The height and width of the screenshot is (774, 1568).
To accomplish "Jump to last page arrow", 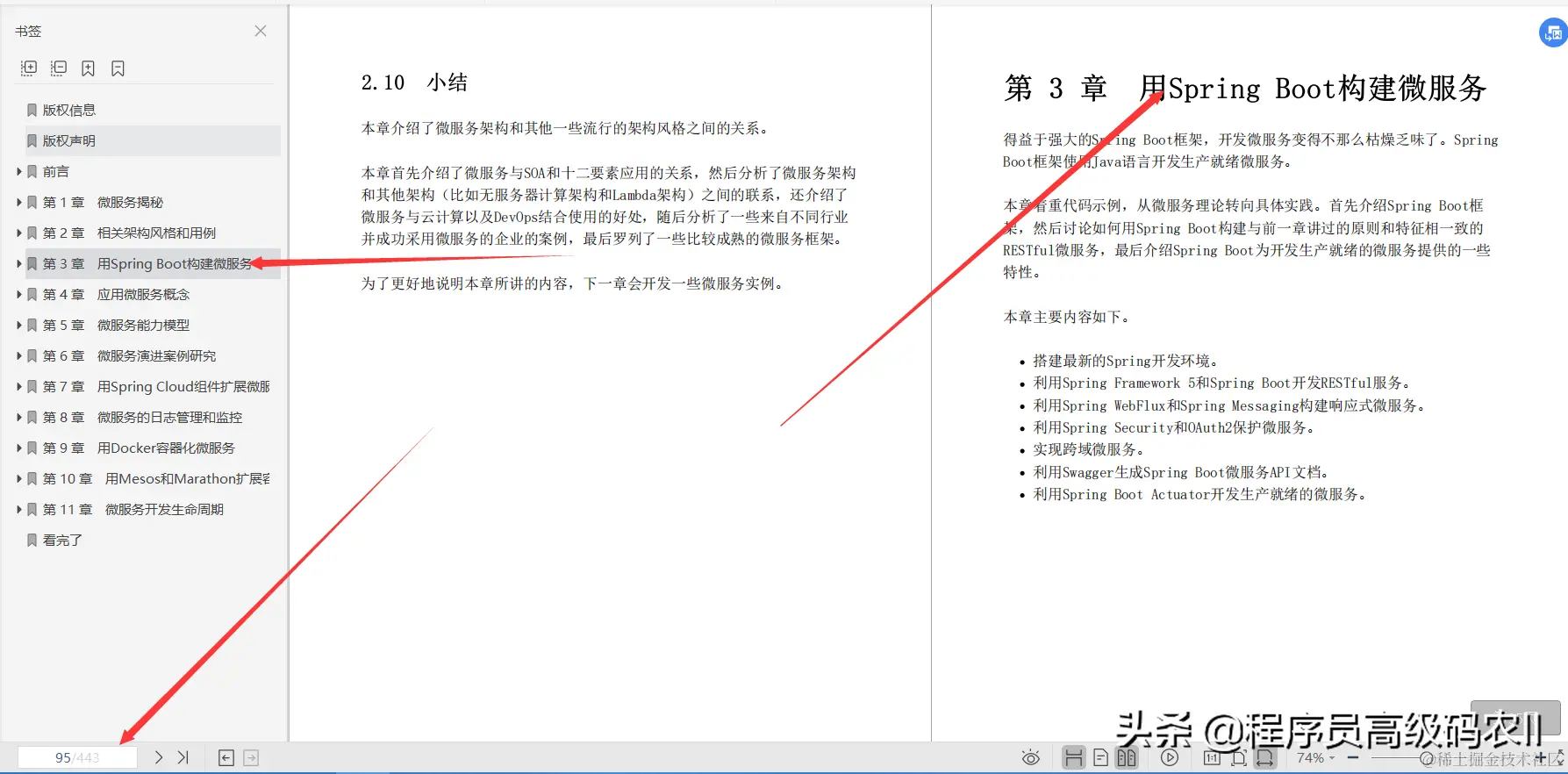I will (x=183, y=757).
